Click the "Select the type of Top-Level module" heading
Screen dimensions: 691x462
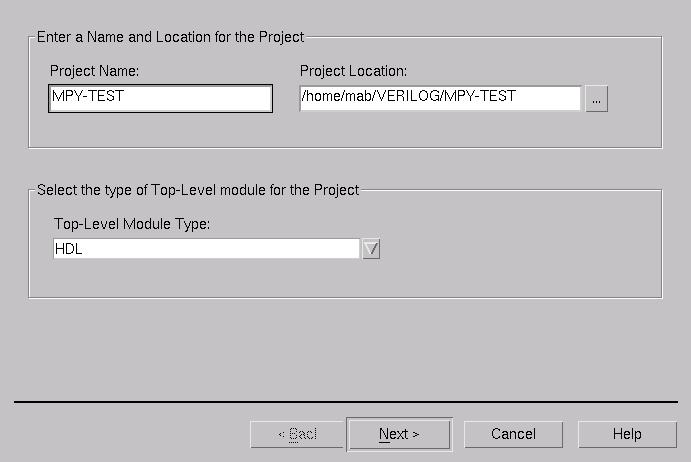tap(198, 190)
